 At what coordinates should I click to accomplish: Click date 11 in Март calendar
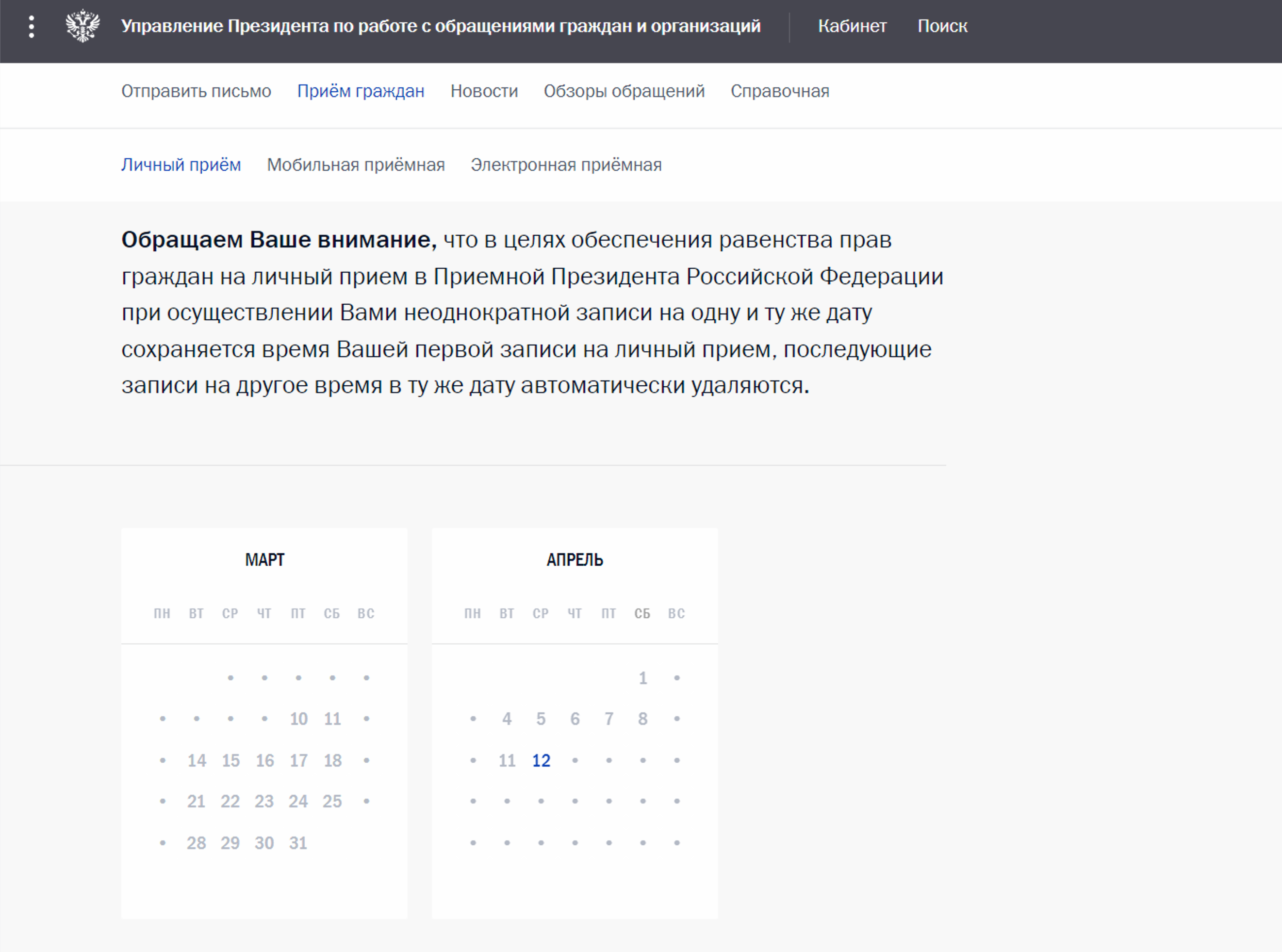332,719
